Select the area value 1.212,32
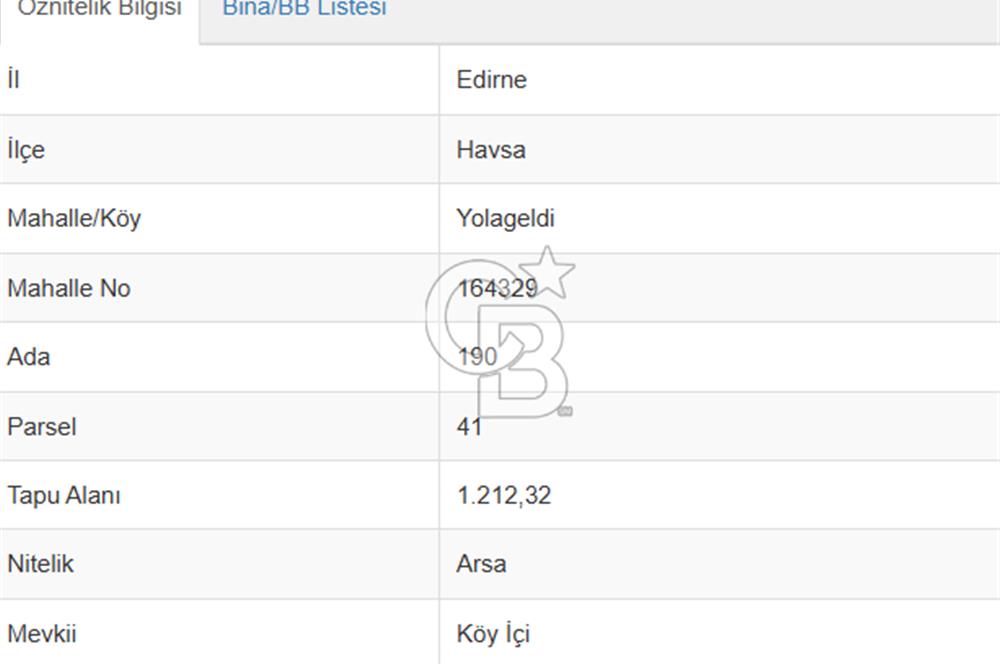The image size is (1000, 664). pos(504,495)
